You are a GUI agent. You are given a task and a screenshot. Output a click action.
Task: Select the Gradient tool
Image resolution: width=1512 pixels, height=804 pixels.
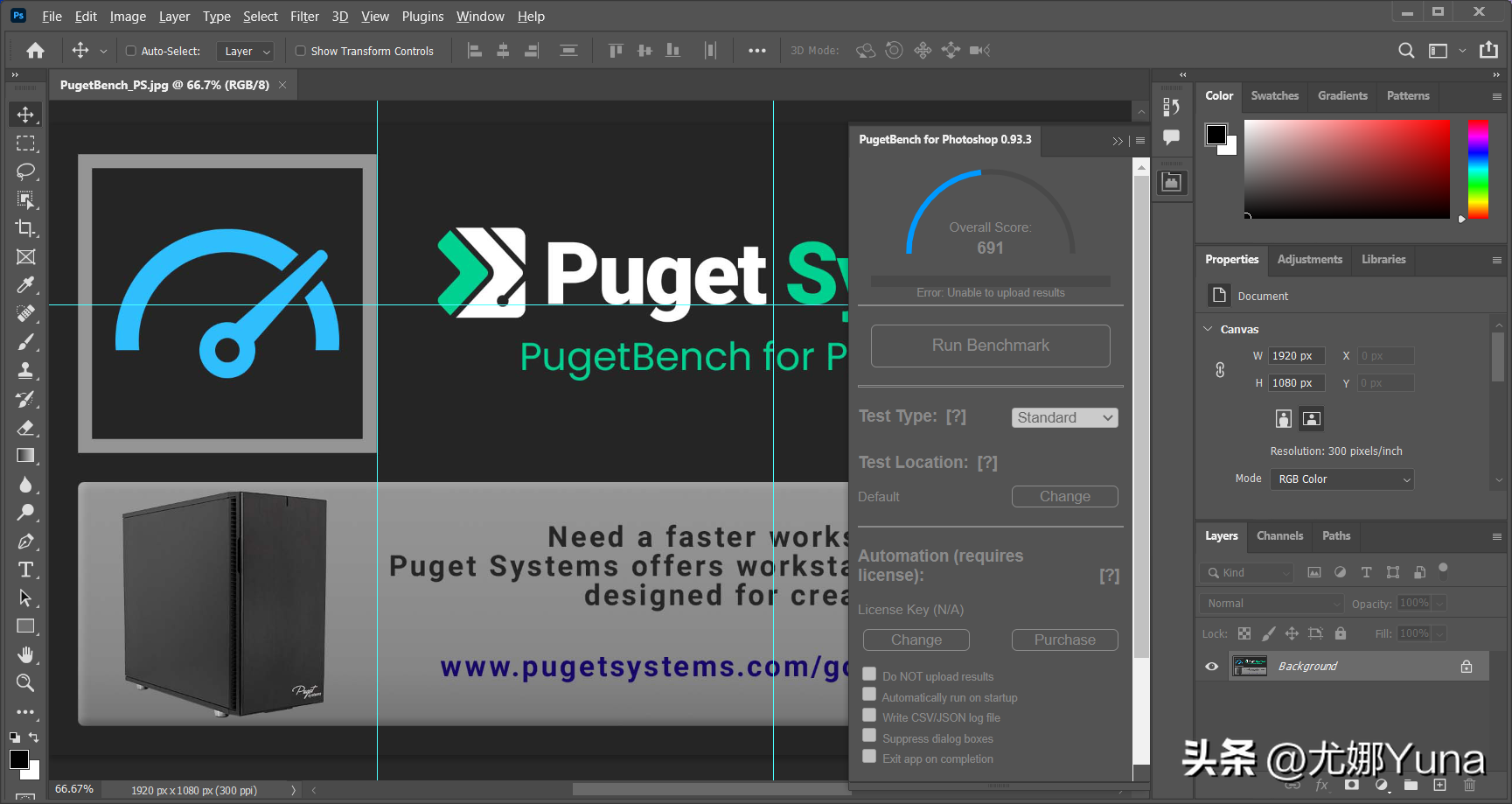25,456
